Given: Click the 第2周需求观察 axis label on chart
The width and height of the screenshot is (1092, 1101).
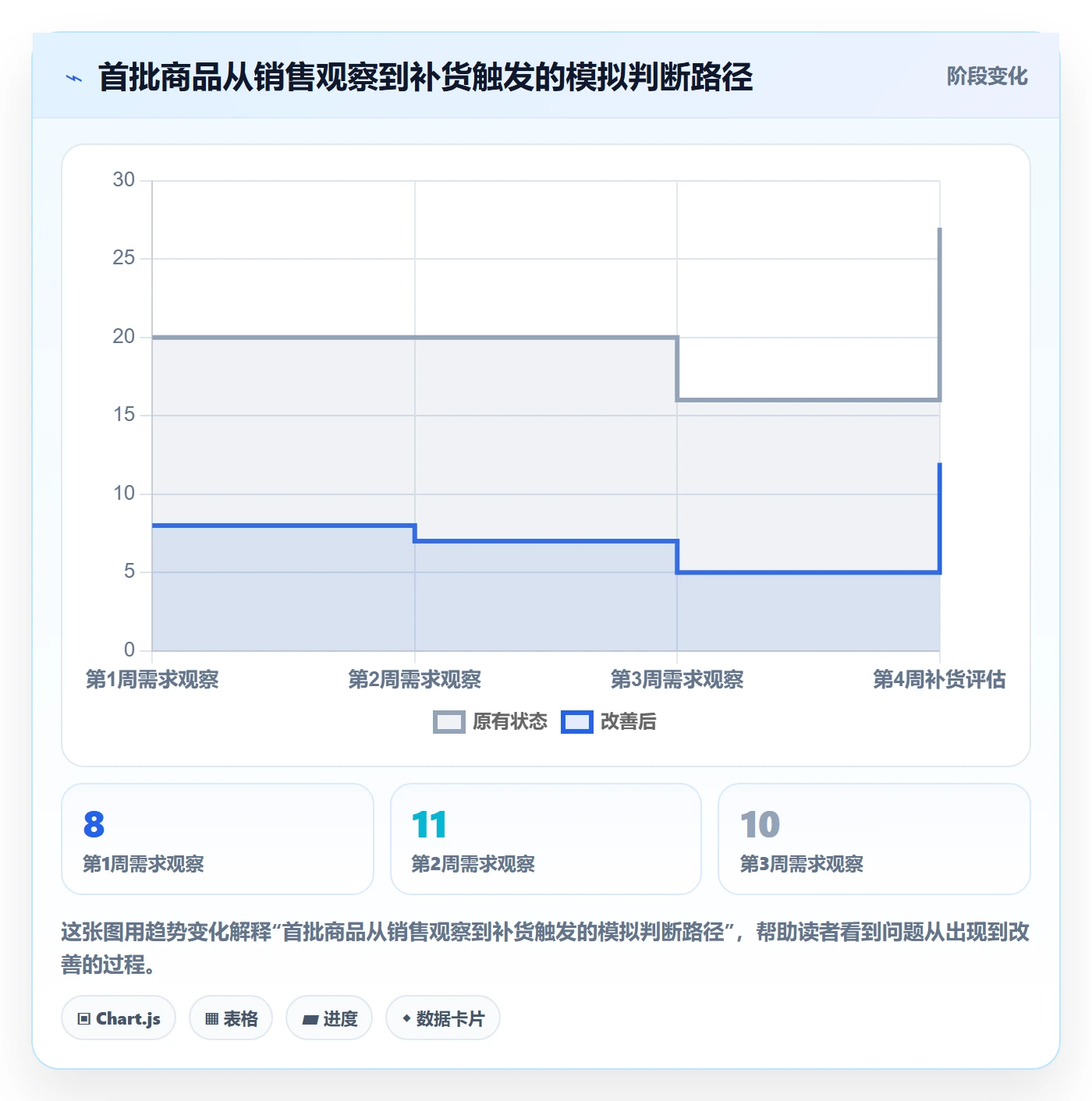Looking at the screenshot, I should pos(415,680).
